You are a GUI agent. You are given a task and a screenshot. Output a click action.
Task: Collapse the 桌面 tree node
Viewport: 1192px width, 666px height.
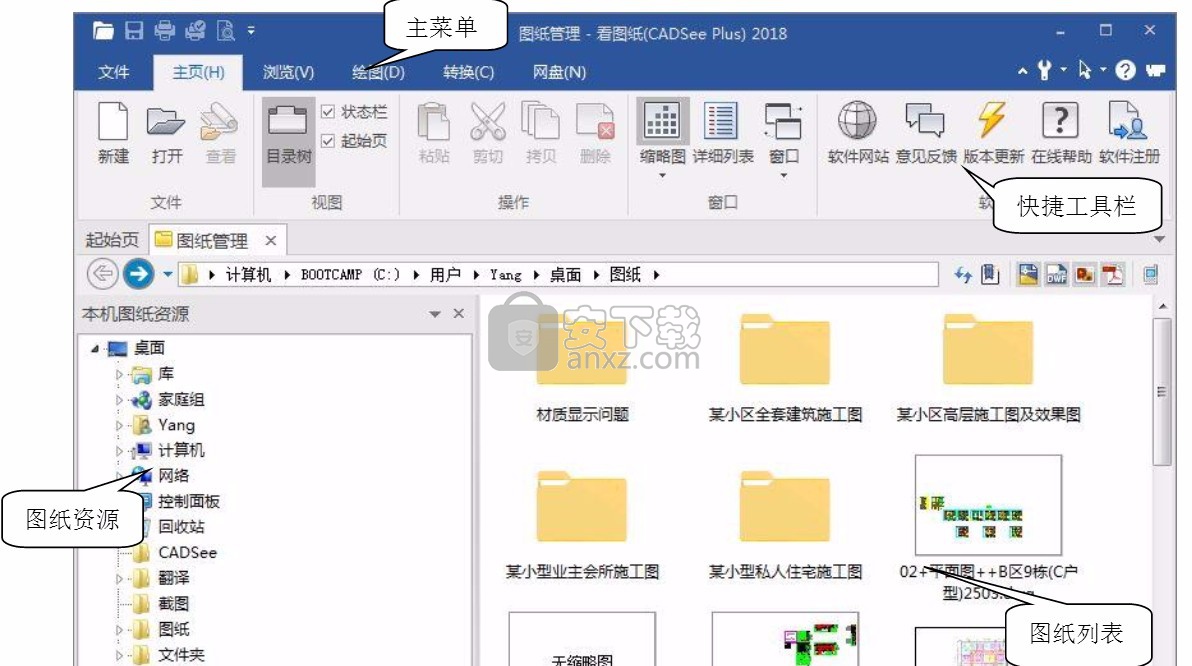[94, 348]
